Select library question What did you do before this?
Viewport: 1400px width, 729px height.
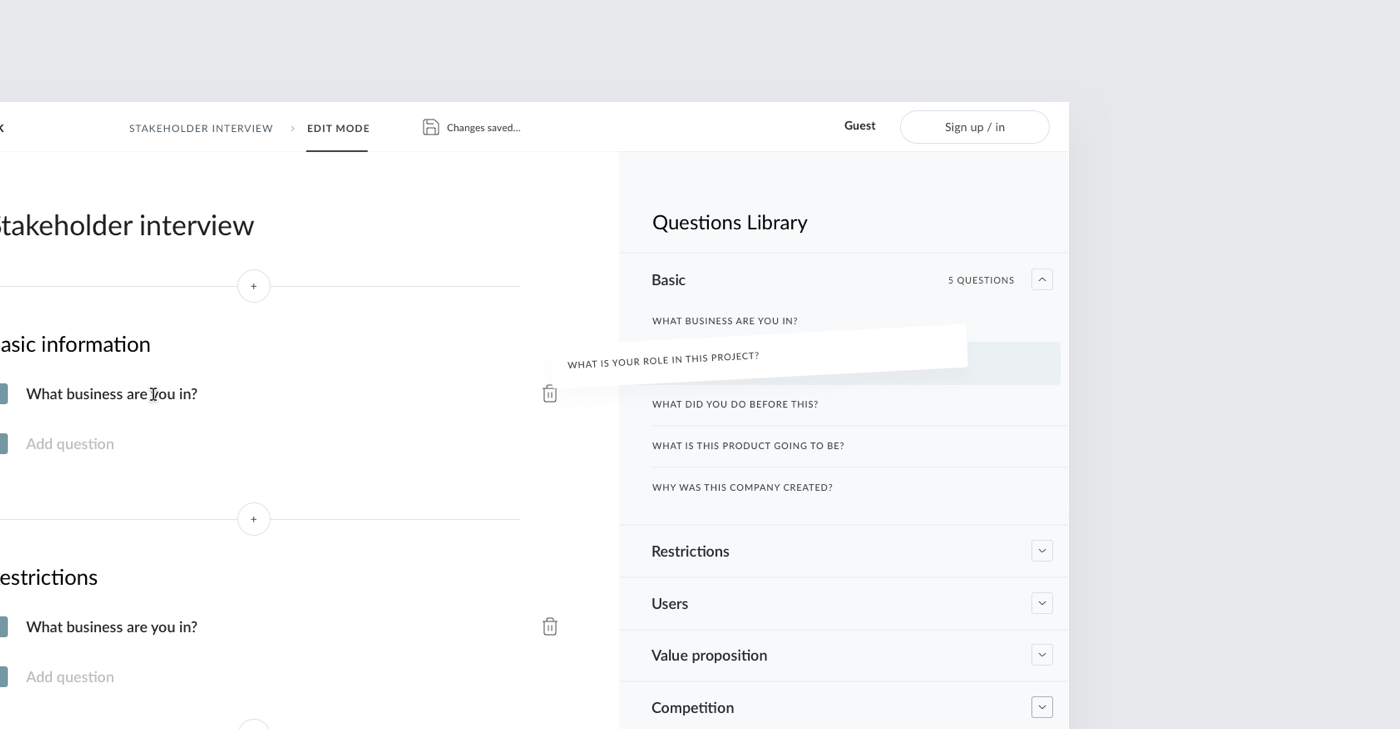(x=735, y=404)
